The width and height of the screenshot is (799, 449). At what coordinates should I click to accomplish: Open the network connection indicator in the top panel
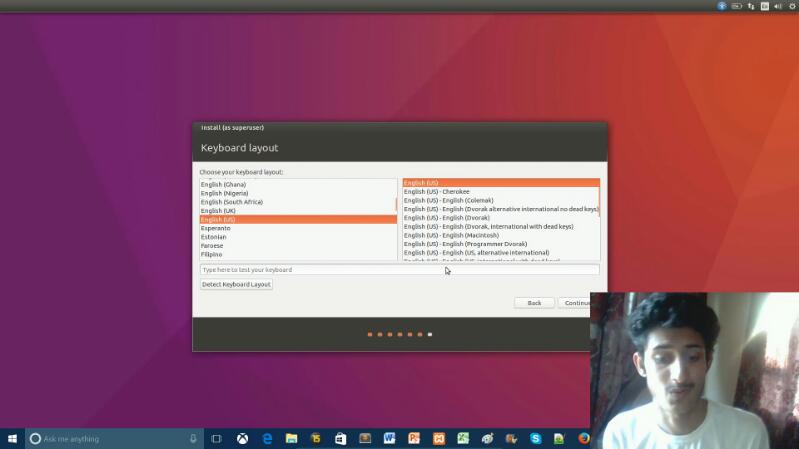coord(751,6)
